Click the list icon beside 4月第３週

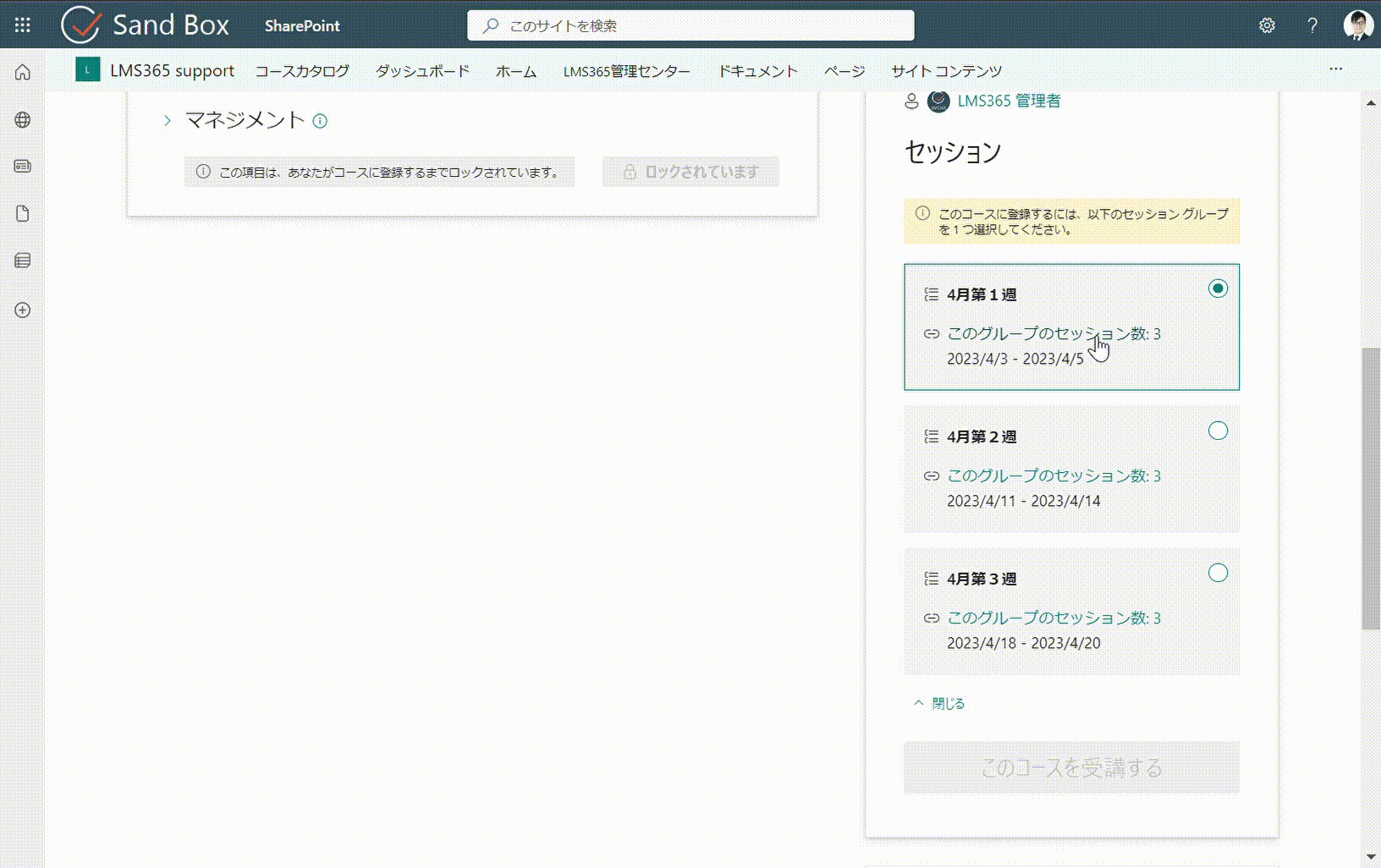click(x=932, y=579)
